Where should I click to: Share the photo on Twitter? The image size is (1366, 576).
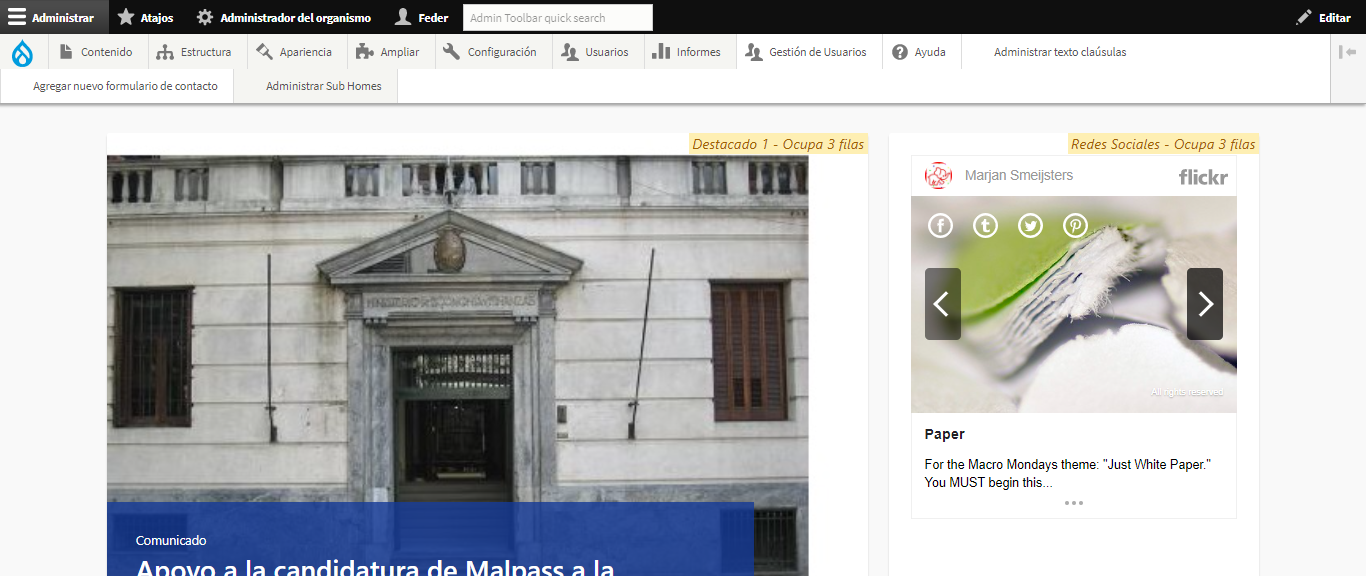point(1030,226)
